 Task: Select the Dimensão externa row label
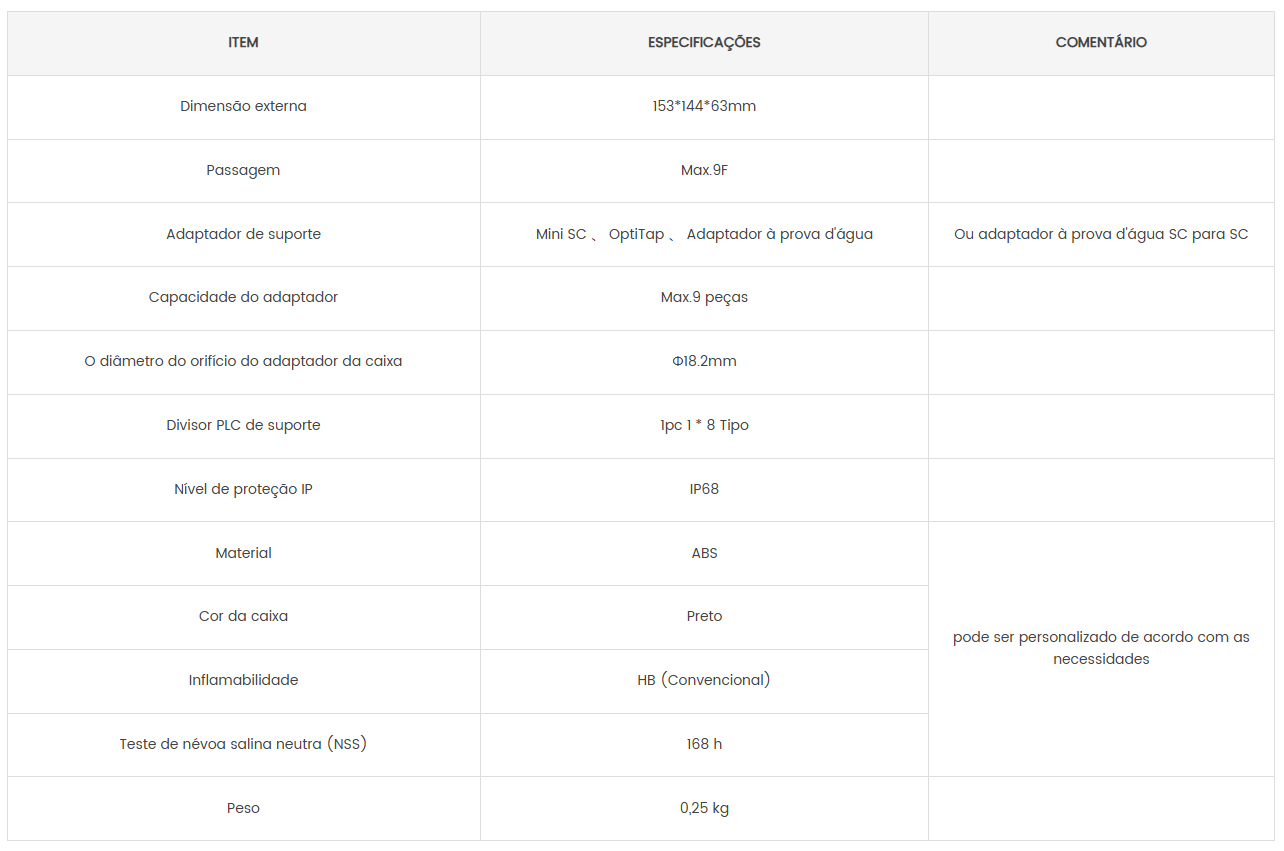tap(243, 106)
